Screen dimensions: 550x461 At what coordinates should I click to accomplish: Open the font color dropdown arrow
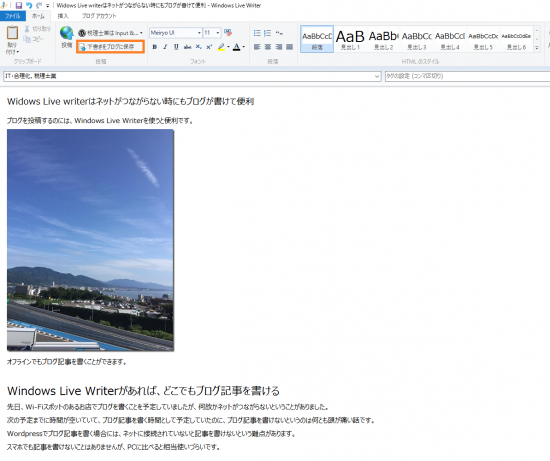tap(244, 47)
